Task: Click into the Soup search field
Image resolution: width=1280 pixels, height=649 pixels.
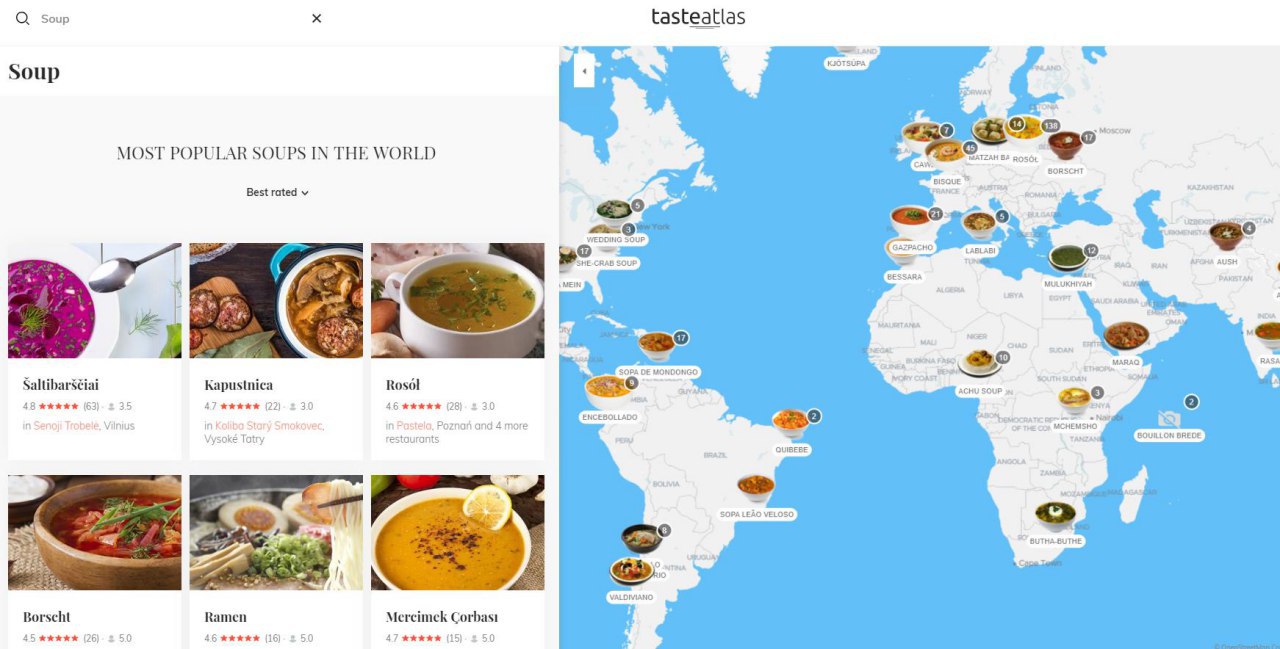Action: coord(170,18)
